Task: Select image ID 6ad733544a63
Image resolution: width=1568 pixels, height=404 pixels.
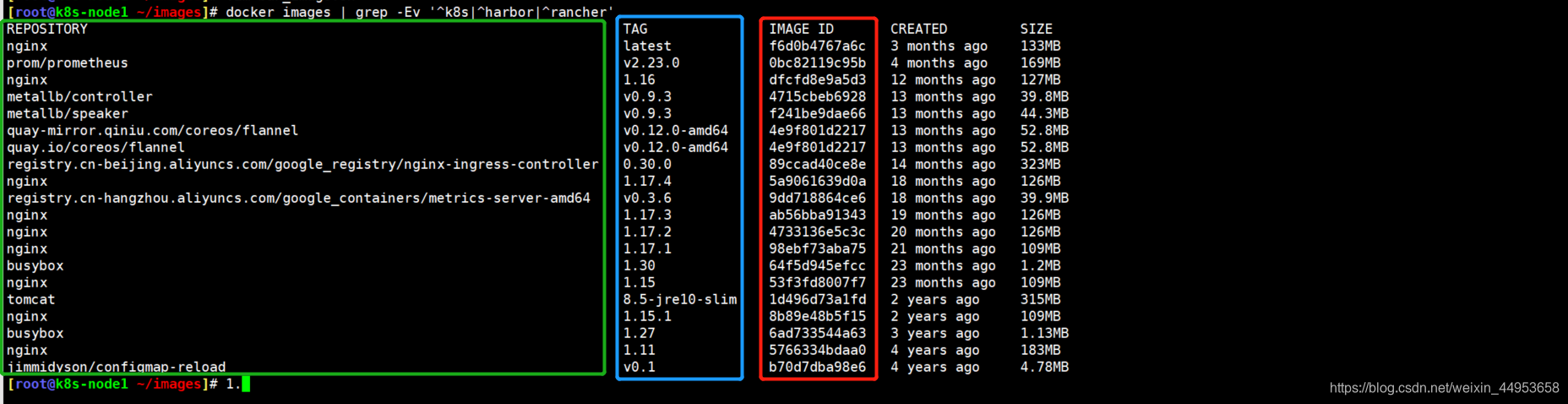Action: pos(818,334)
